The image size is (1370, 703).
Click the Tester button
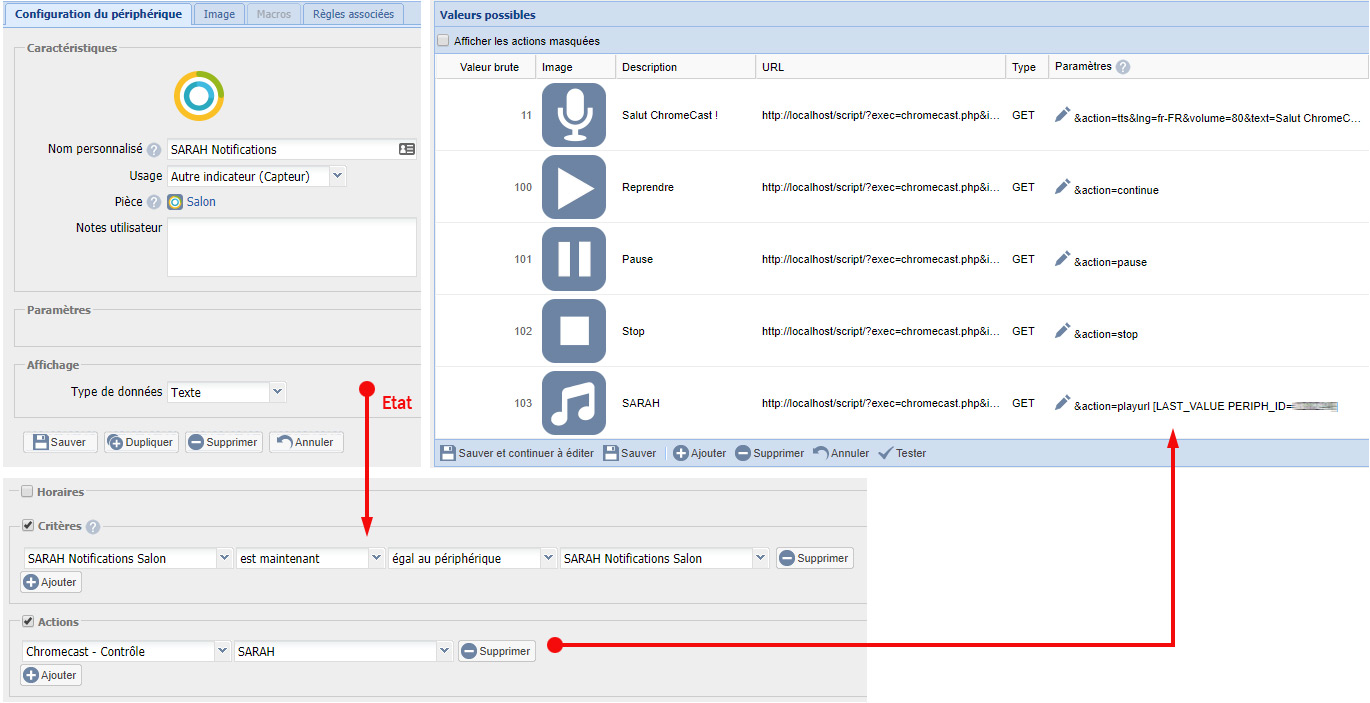(x=902, y=453)
